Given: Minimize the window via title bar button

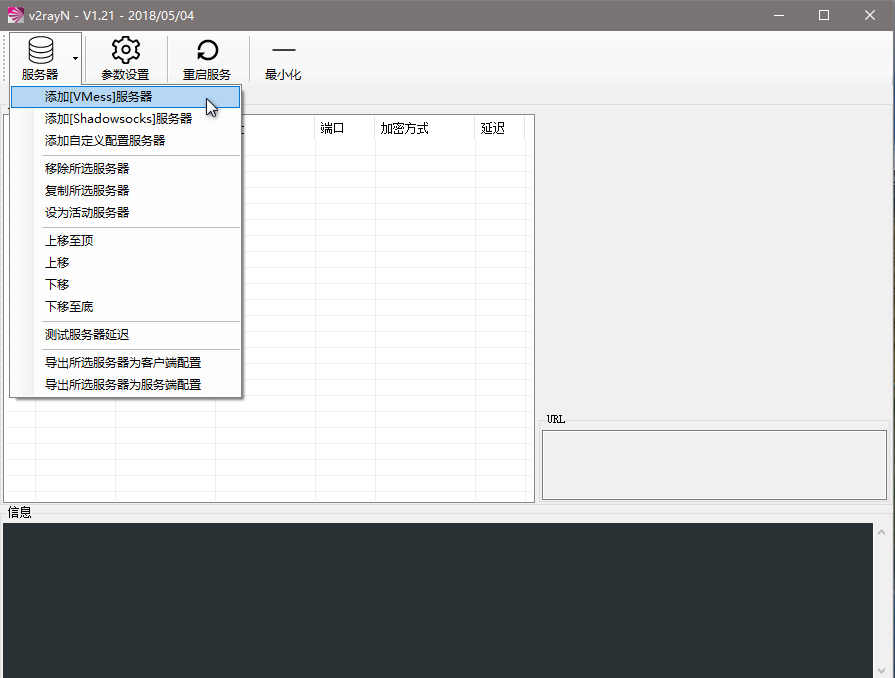Looking at the screenshot, I should (x=779, y=15).
